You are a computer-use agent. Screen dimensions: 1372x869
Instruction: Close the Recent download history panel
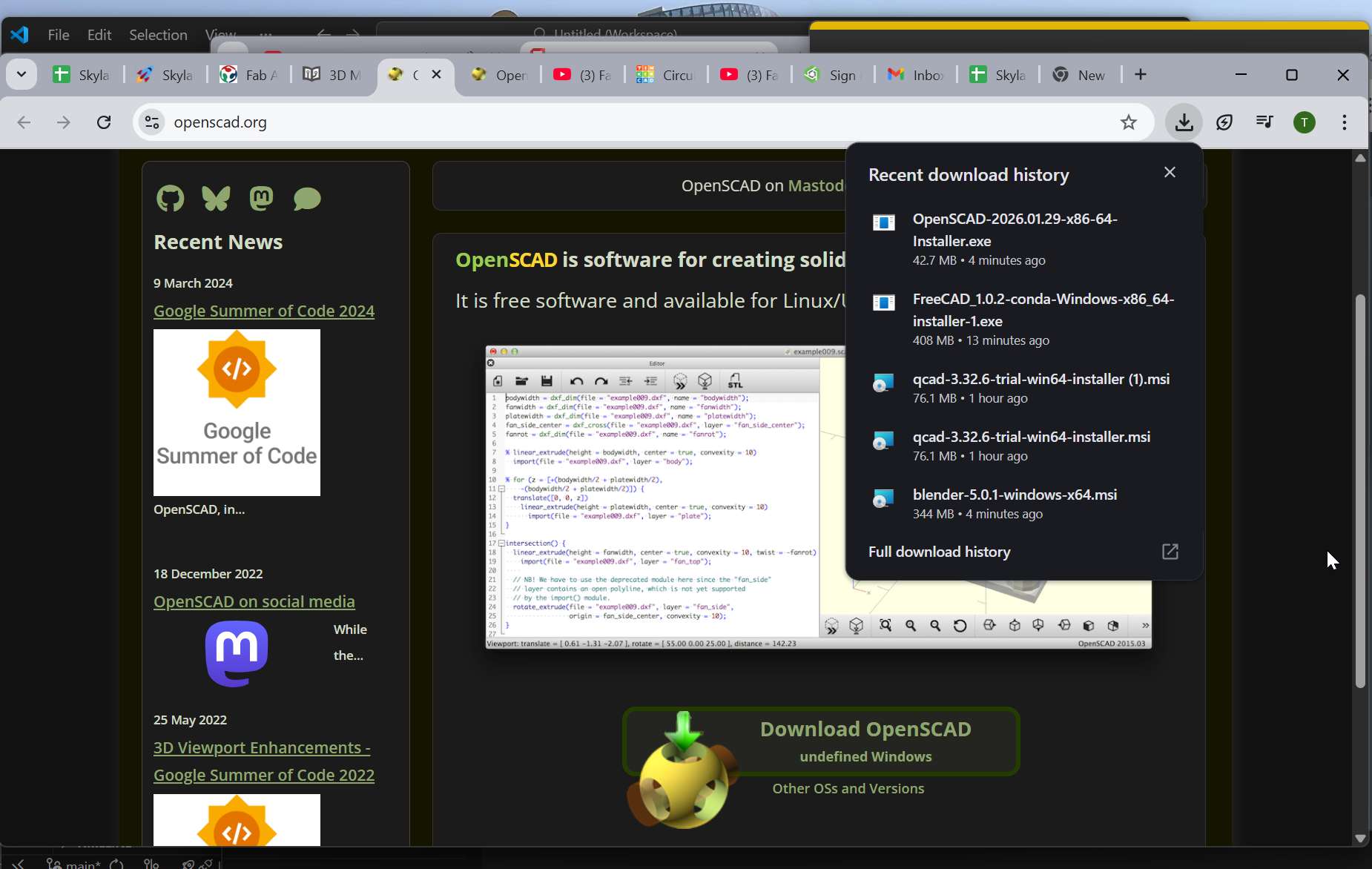pos(1170,171)
